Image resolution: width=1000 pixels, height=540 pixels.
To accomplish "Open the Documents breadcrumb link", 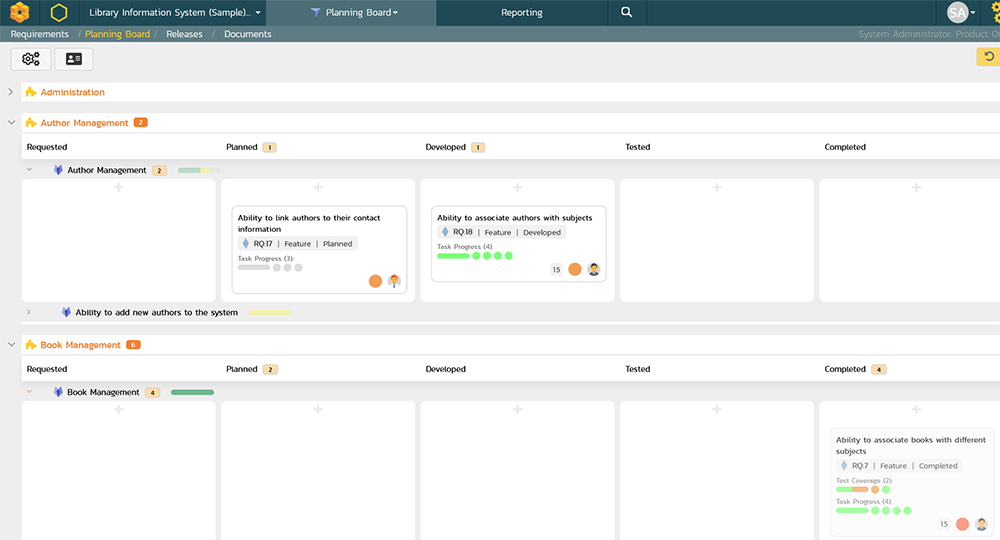I will (247, 34).
